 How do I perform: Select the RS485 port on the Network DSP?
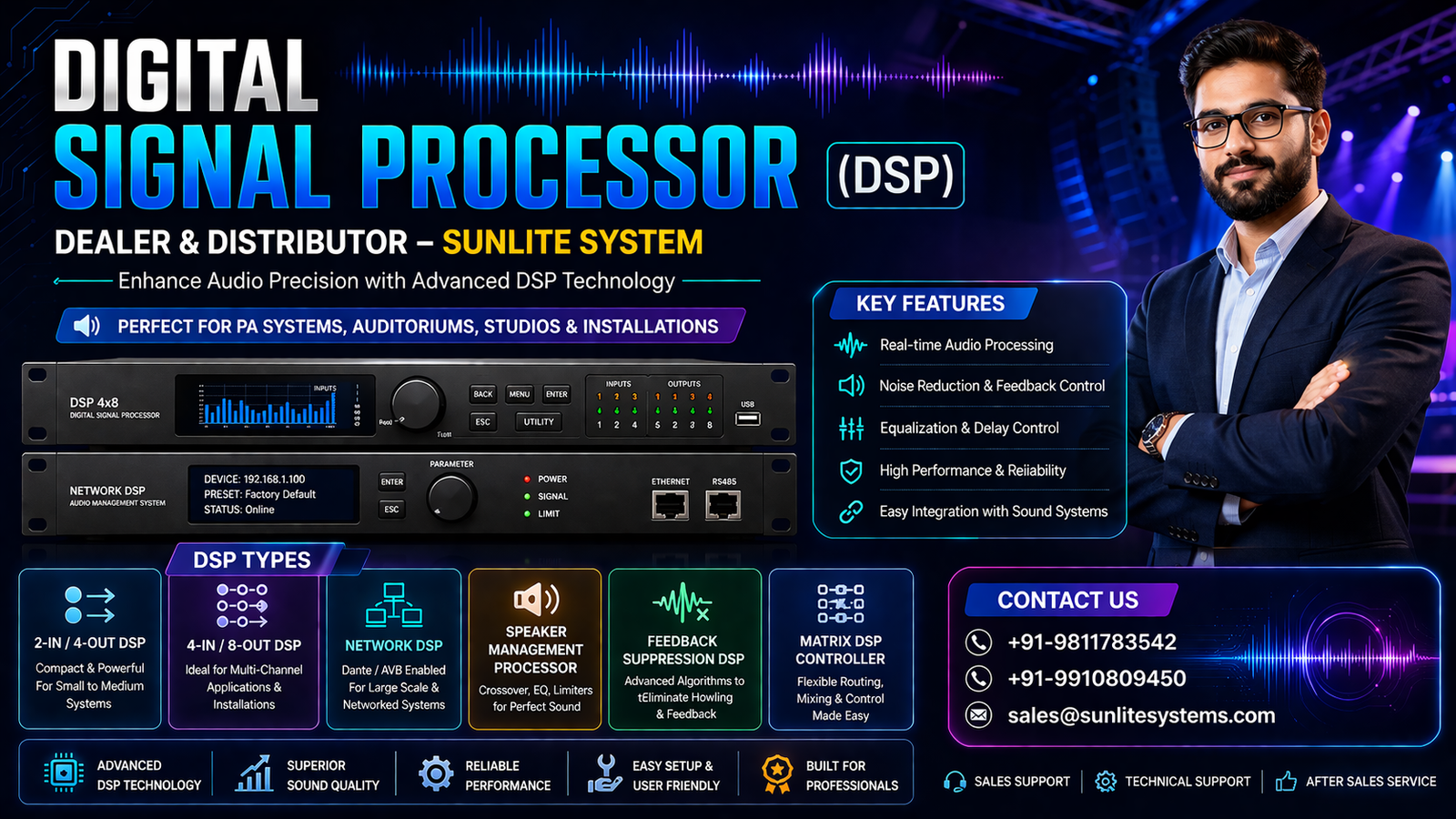pos(723,504)
